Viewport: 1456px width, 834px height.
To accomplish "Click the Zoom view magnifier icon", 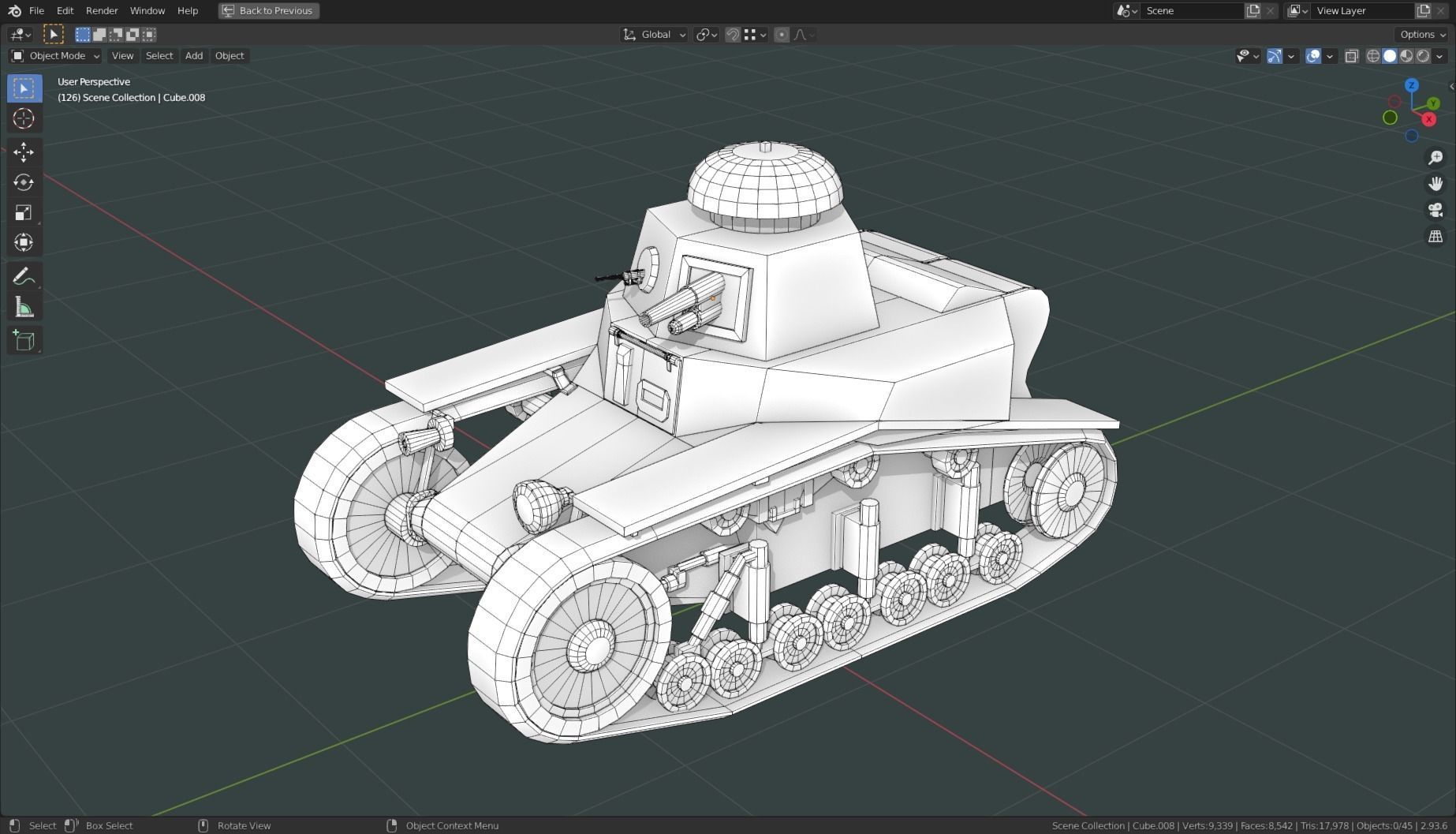I will [x=1435, y=158].
